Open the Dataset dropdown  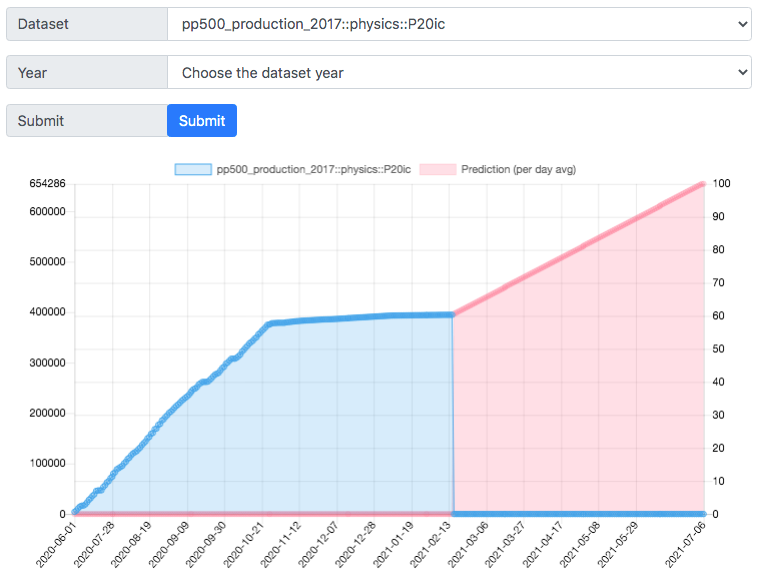pyautogui.click(x=459, y=24)
